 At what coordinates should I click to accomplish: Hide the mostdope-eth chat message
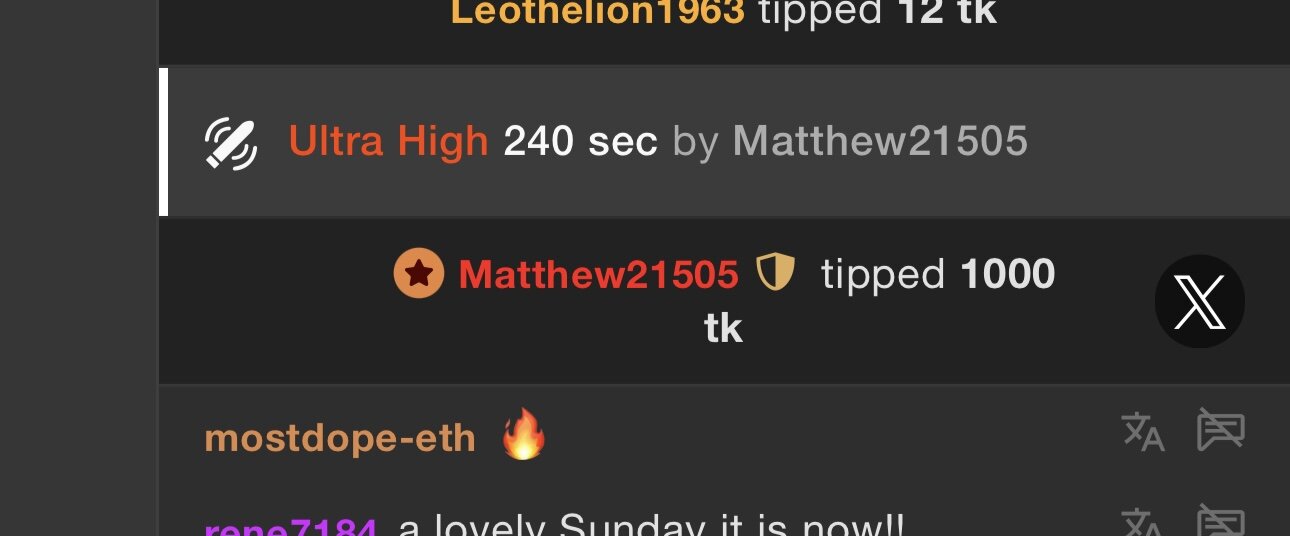pyautogui.click(x=1221, y=430)
